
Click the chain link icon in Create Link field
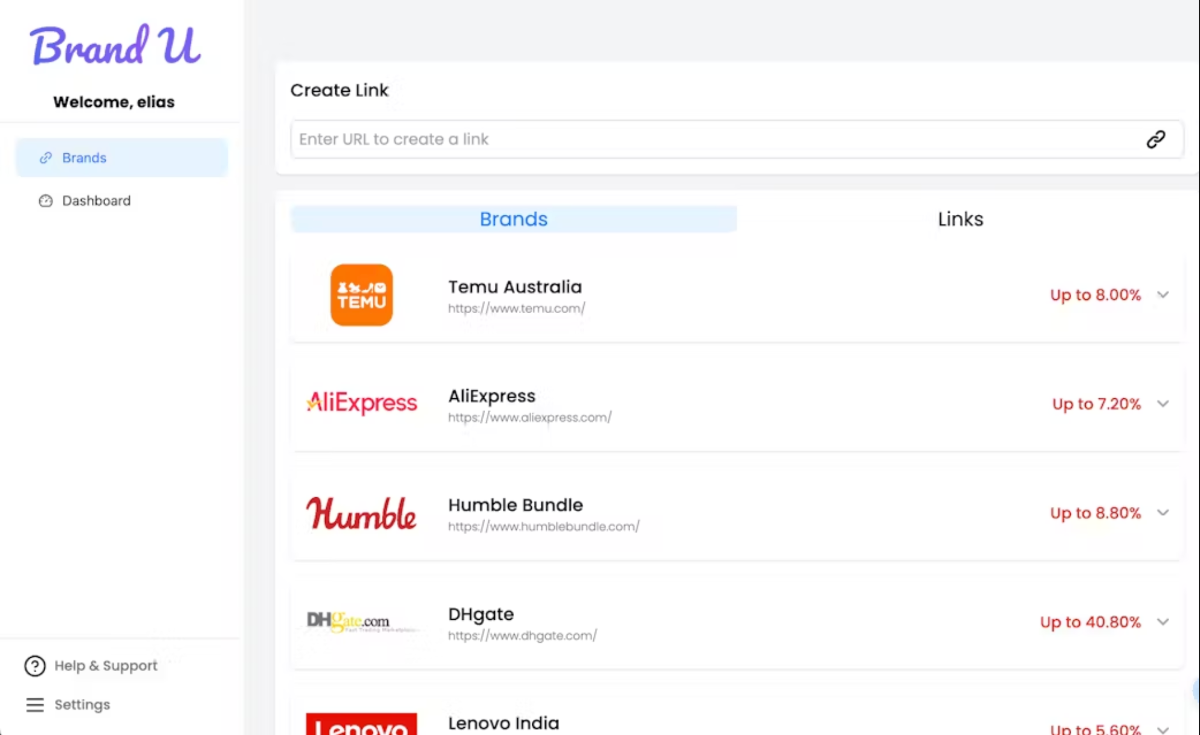coord(1156,139)
